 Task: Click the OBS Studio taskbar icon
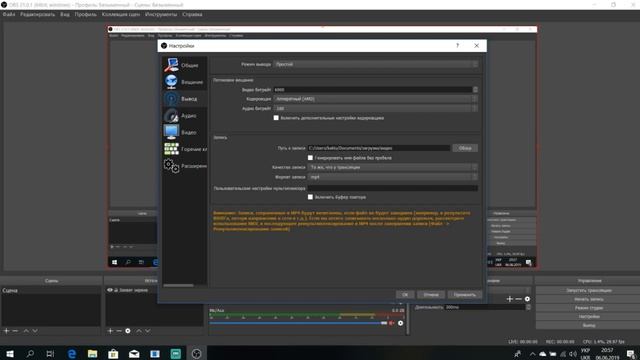click(196, 353)
